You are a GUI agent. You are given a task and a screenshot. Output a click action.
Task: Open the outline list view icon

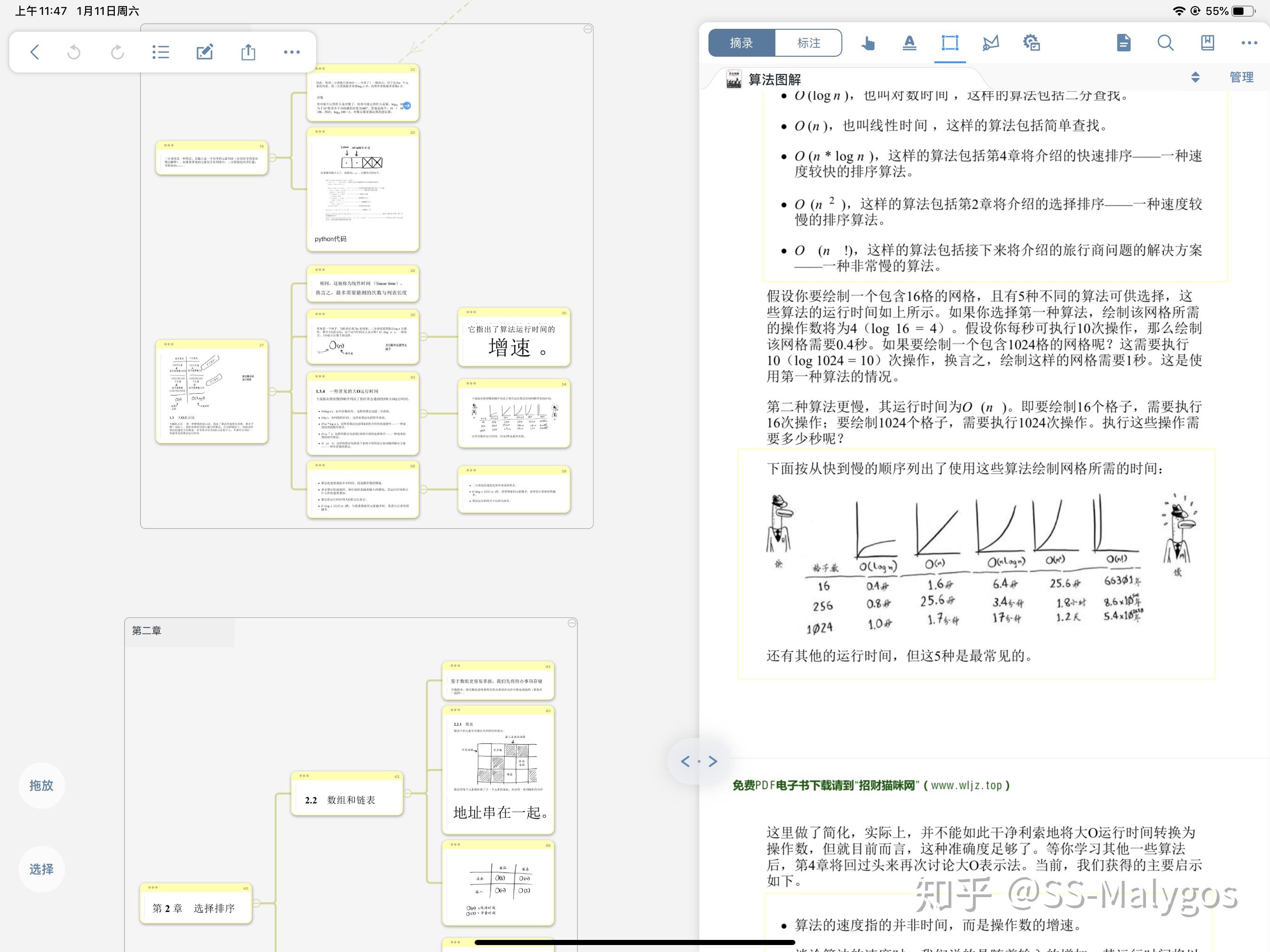pos(161,52)
